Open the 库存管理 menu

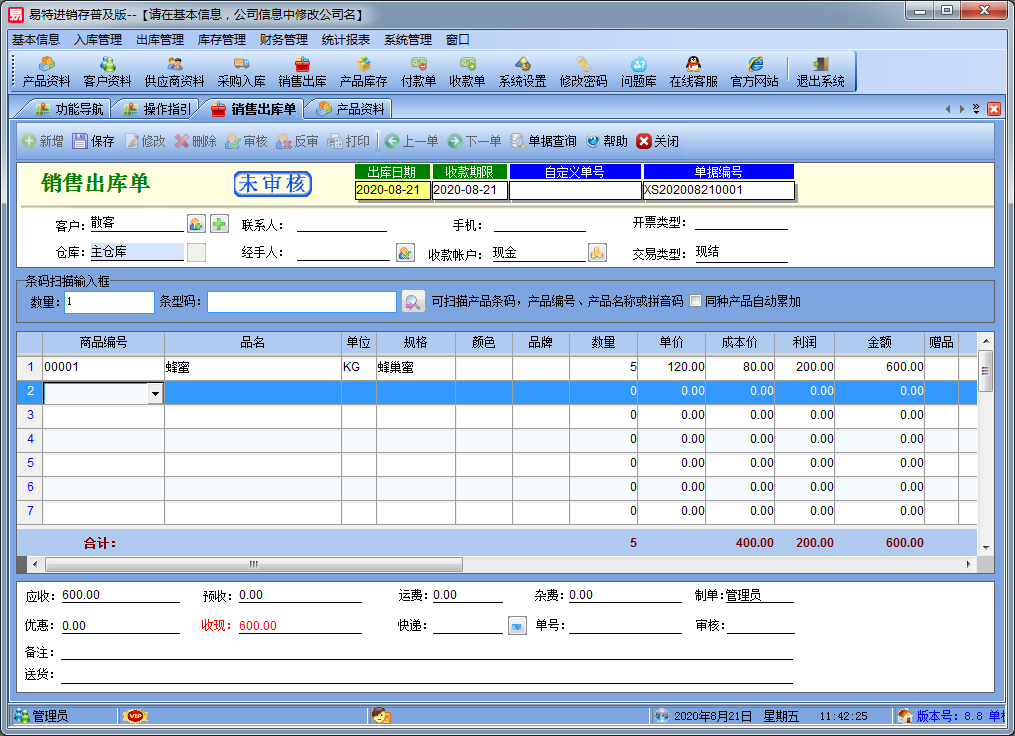[x=221, y=40]
